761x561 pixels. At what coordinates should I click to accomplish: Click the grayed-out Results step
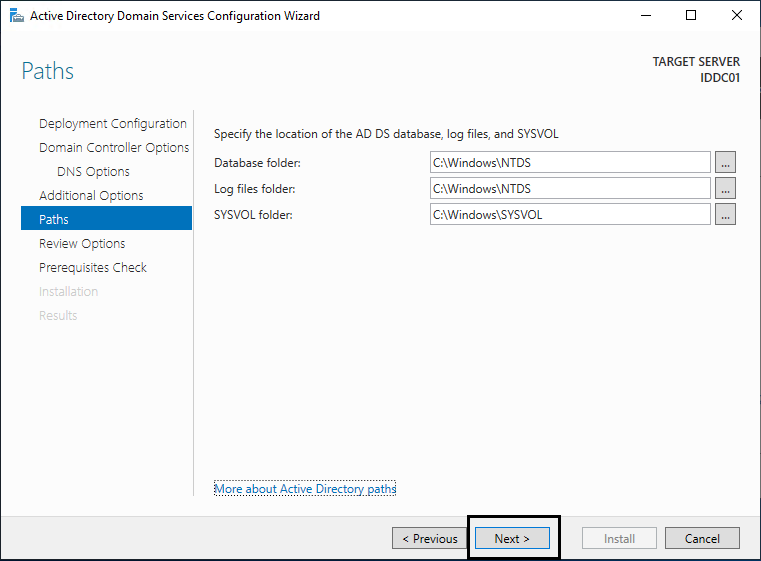click(x=58, y=315)
